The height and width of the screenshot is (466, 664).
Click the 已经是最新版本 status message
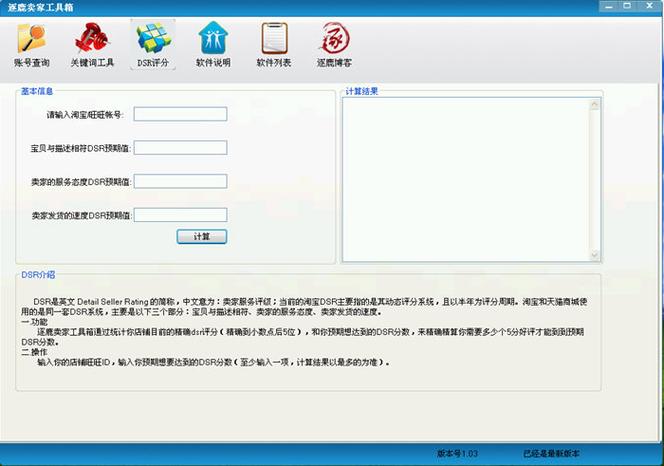tap(551, 453)
